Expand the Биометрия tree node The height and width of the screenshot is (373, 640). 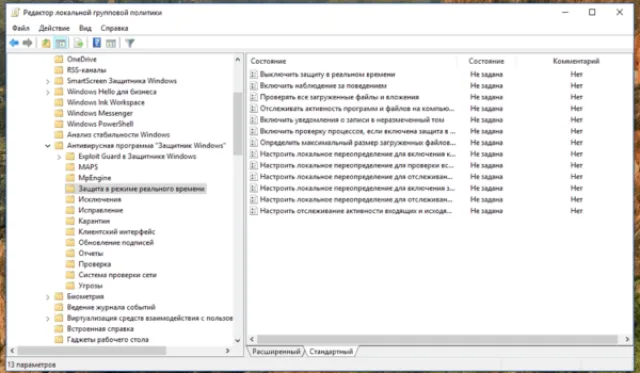click(x=48, y=297)
